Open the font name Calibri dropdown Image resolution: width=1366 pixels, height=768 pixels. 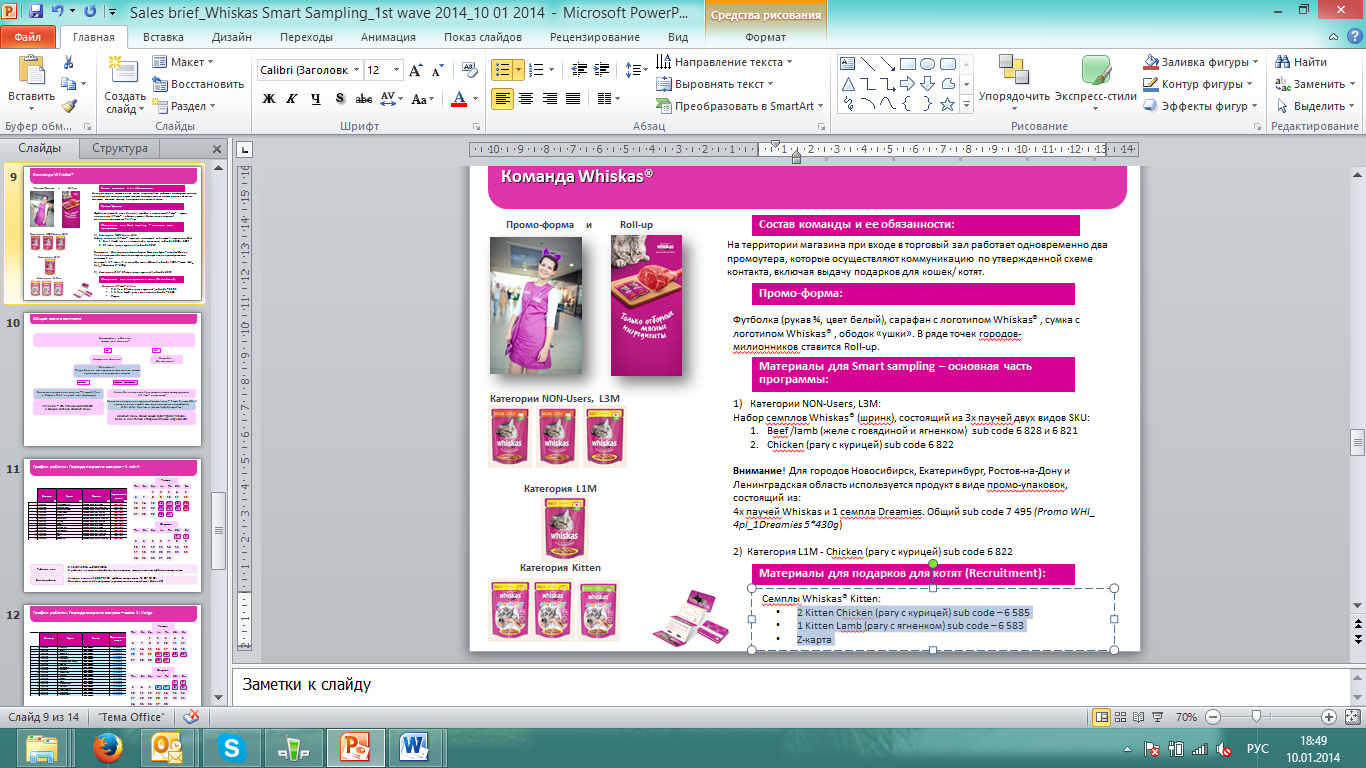355,70
